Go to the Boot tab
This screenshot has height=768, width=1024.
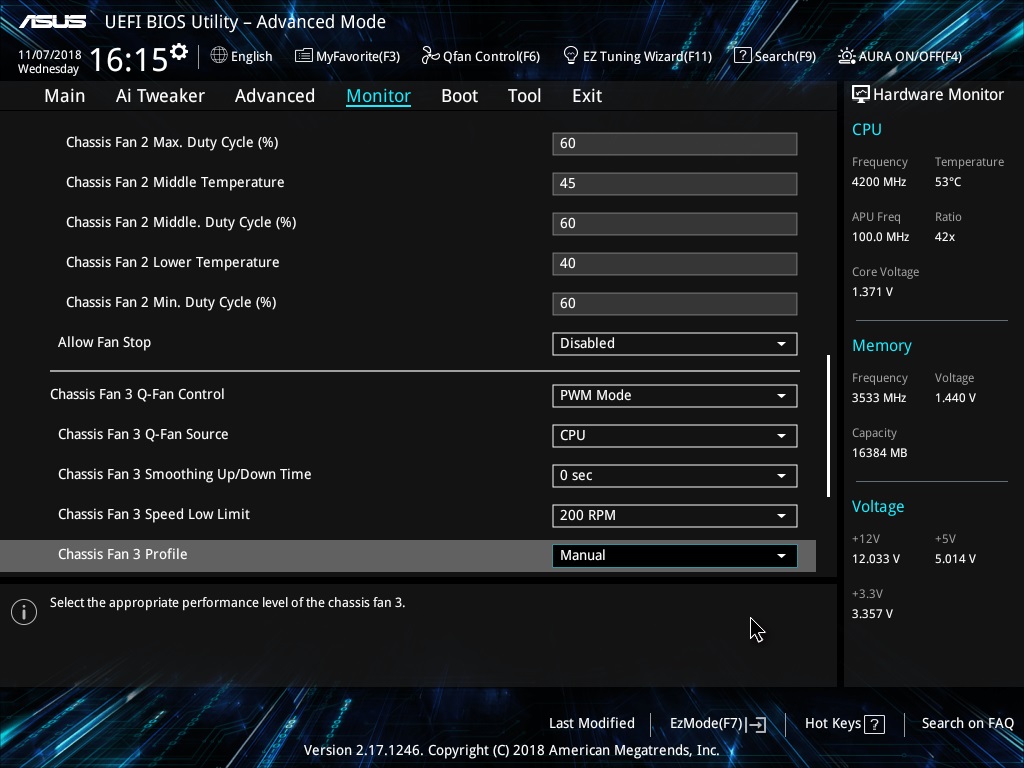pyautogui.click(x=460, y=96)
